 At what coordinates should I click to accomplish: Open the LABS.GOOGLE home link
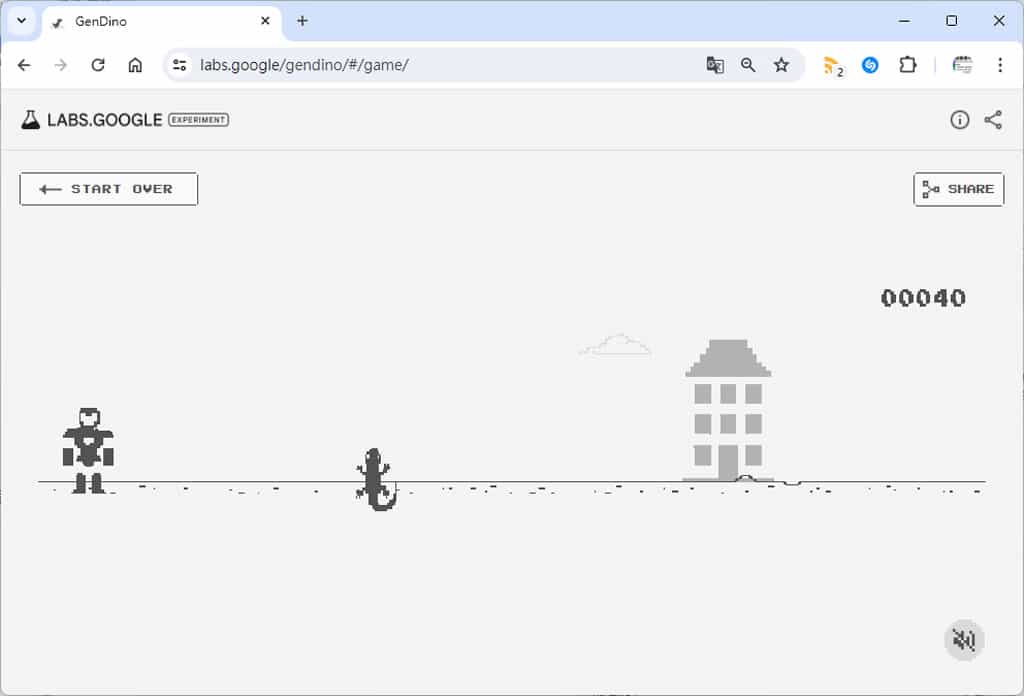click(x=104, y=120)
